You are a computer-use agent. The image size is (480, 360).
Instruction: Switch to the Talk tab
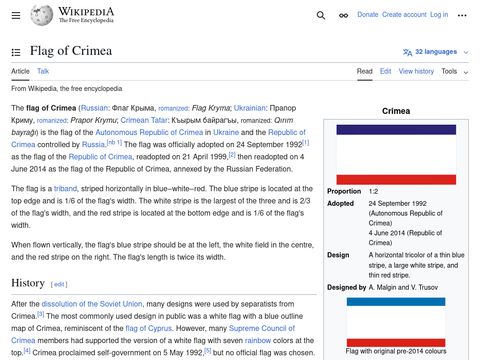tap(43, 71)
